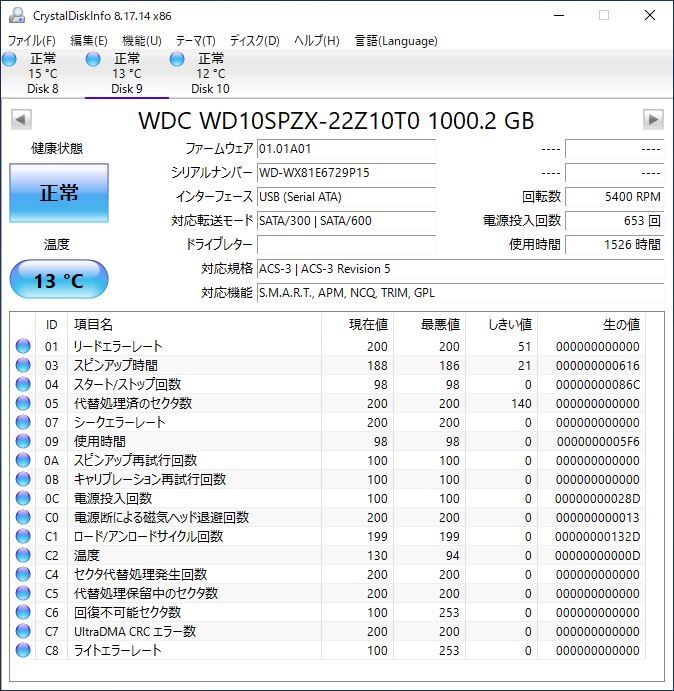674x691 pixels.
Task: Select the スピンアップ時間 attribute name
Action: point(115,365)
